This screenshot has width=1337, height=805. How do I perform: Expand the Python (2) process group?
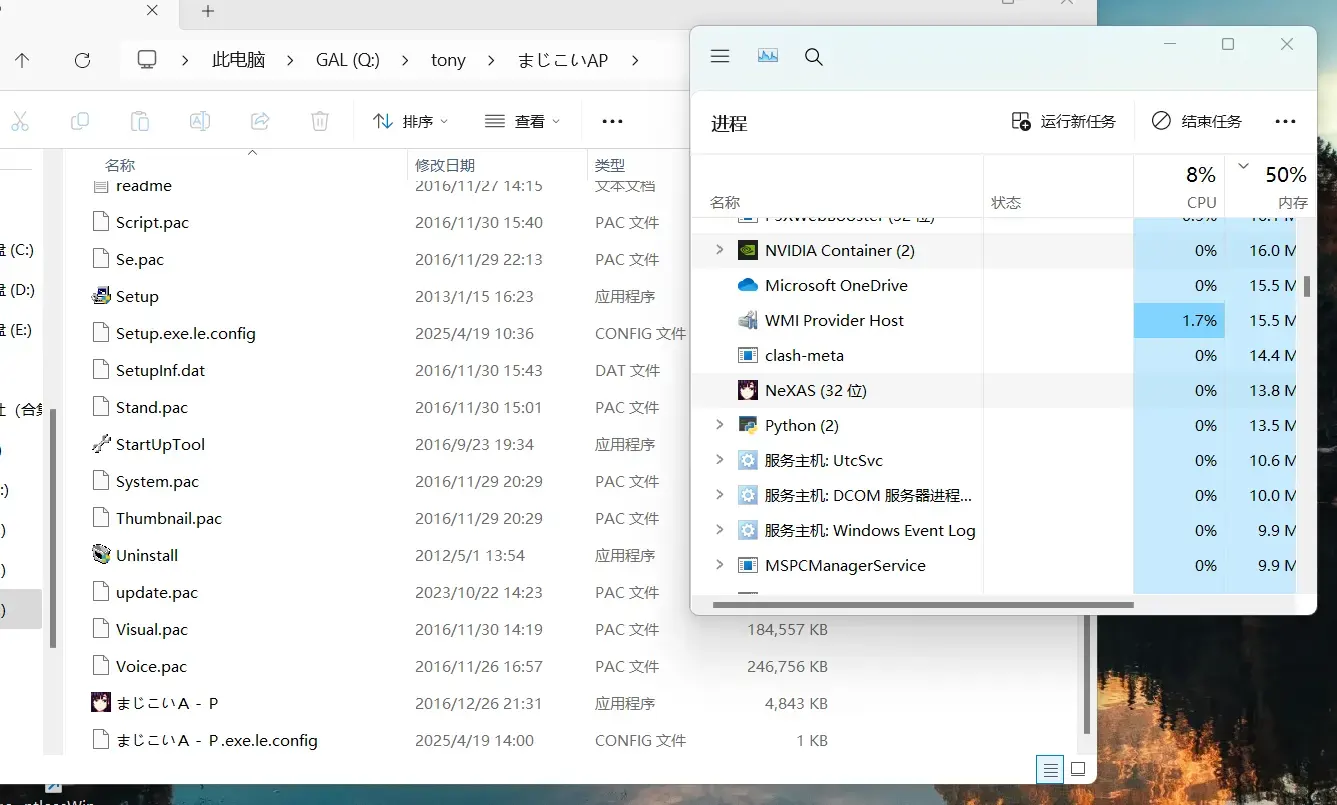[x=719, y=425]
